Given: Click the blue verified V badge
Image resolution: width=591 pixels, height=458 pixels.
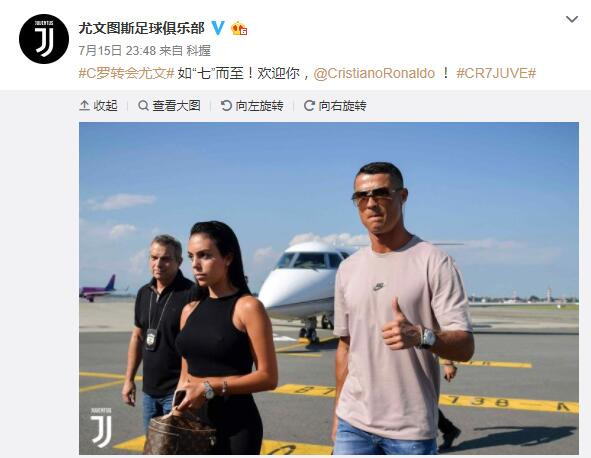Looking at the screenshot, I should [218, 28].
